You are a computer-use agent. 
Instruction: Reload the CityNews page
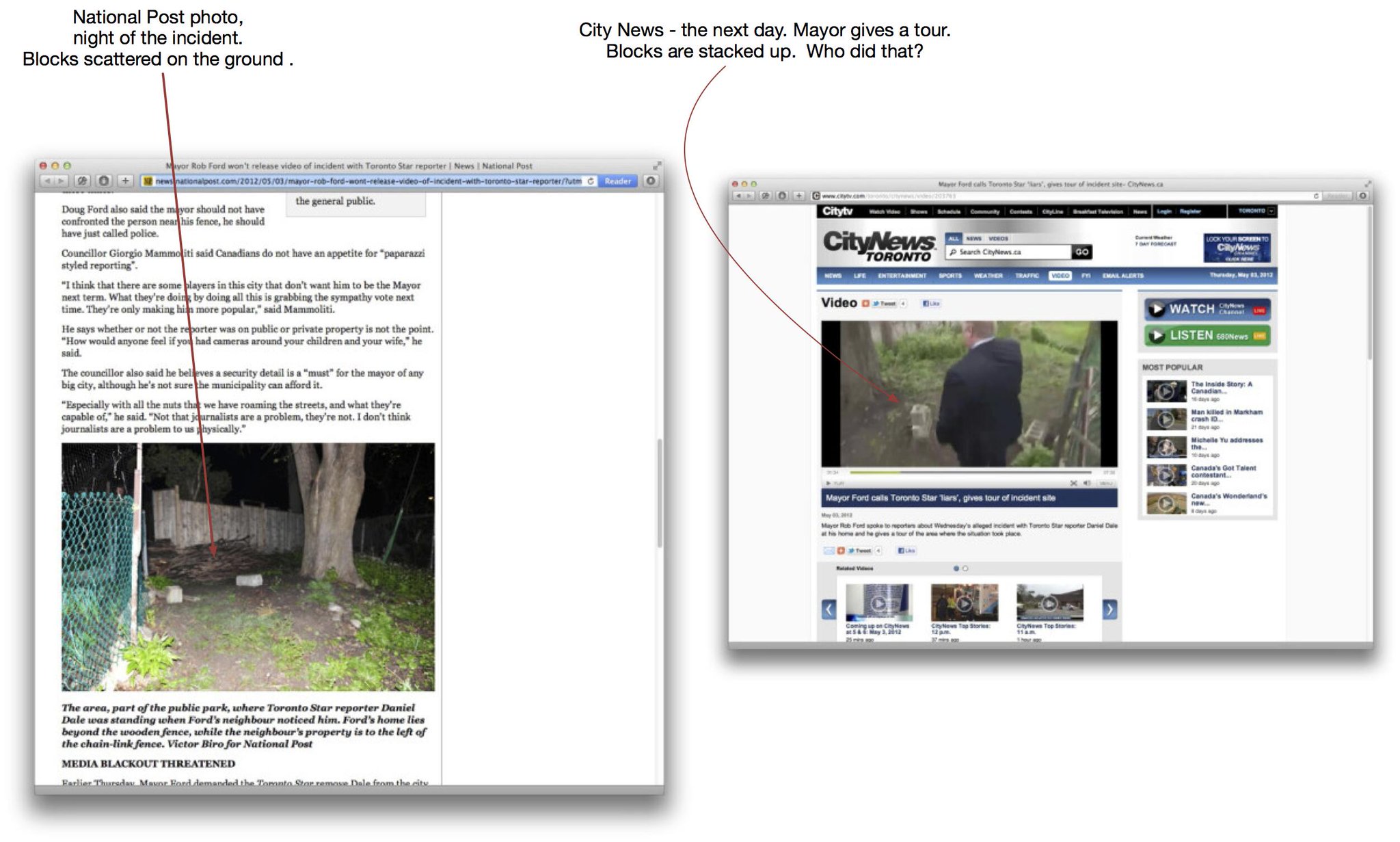click(x=1316, y=196)
